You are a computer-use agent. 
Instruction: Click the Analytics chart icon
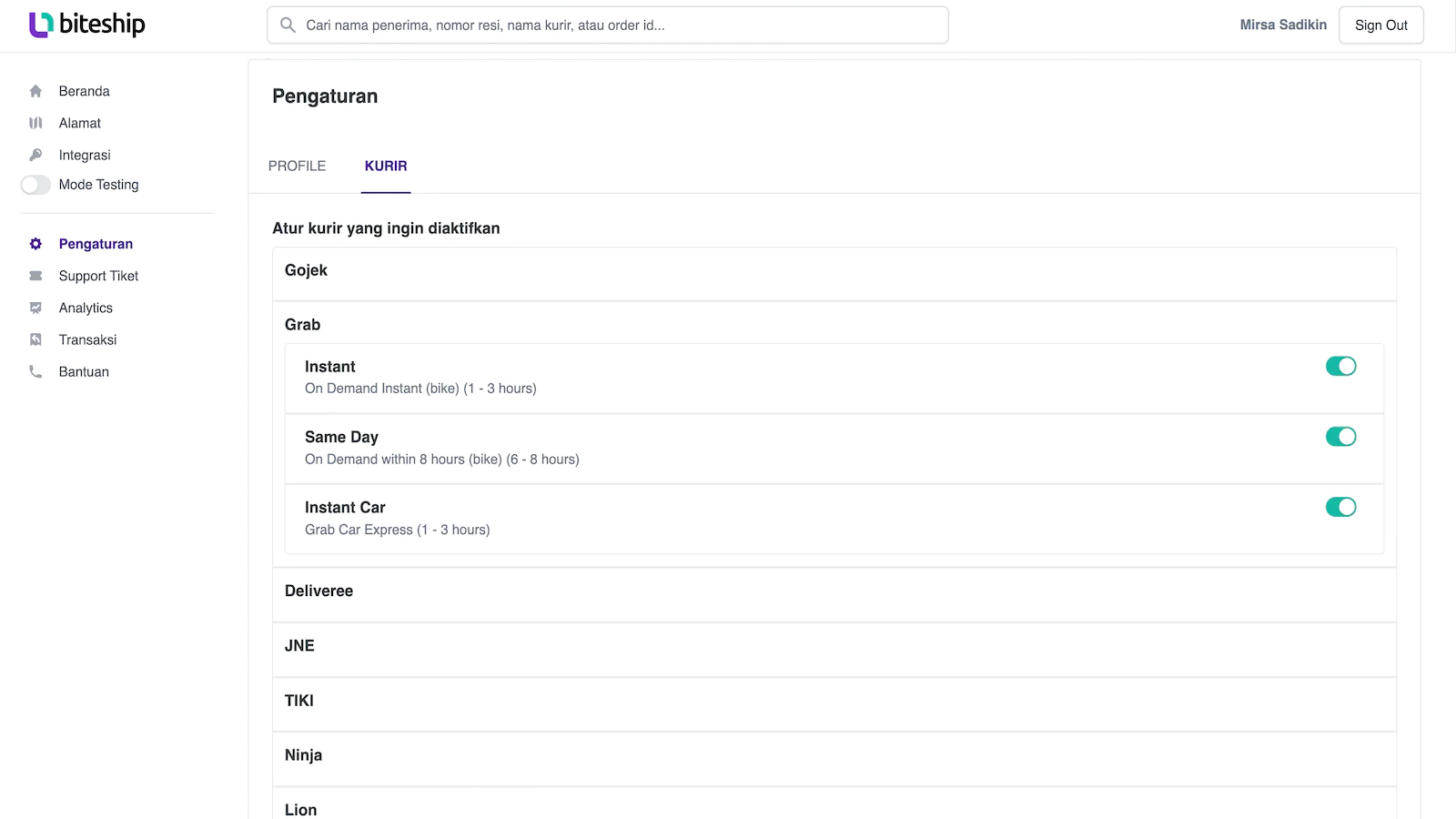(x=35, y=308)
